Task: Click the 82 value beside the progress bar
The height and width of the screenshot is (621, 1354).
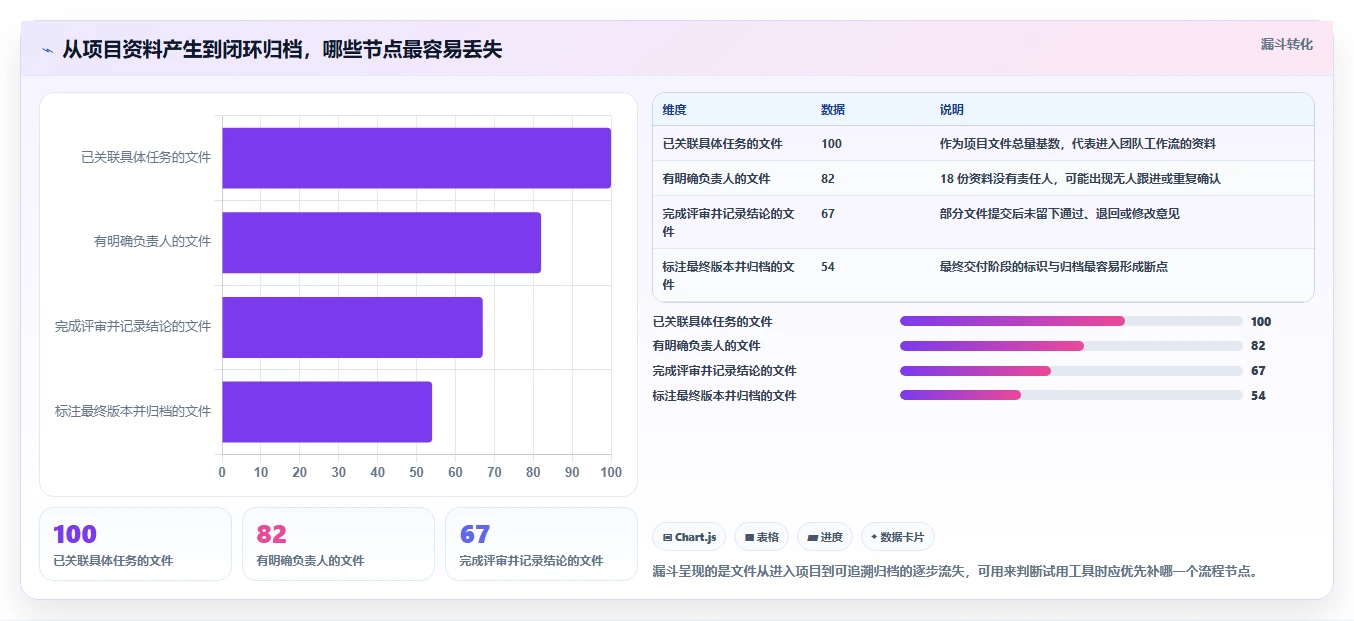Action: [x=1258, y=346]
